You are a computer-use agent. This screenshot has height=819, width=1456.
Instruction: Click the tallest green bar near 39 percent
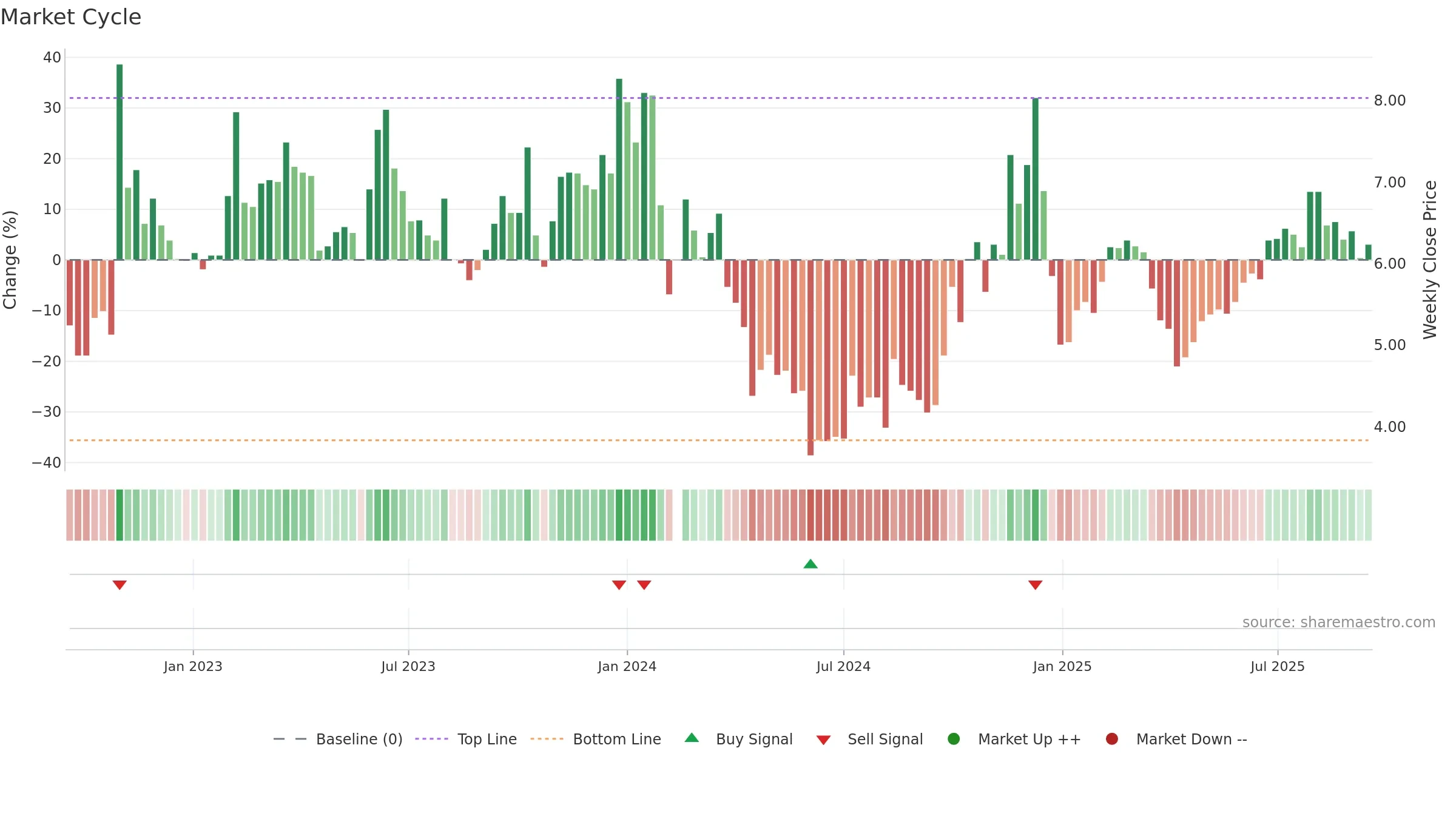120,162
